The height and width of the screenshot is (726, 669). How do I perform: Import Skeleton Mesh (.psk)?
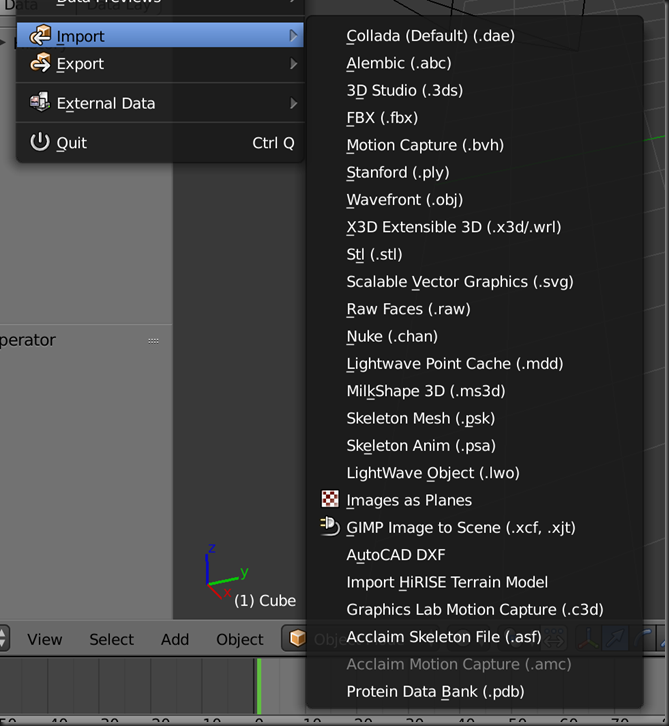coord(475,418)
